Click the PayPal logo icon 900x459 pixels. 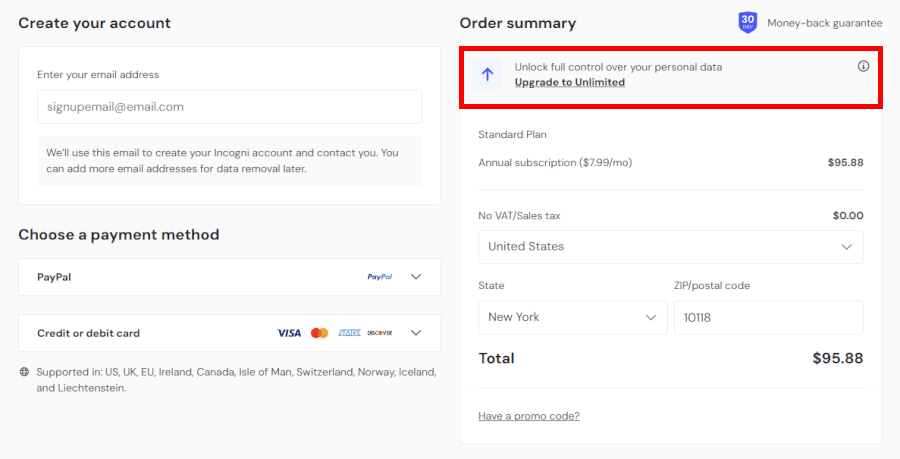pos(380,277)
